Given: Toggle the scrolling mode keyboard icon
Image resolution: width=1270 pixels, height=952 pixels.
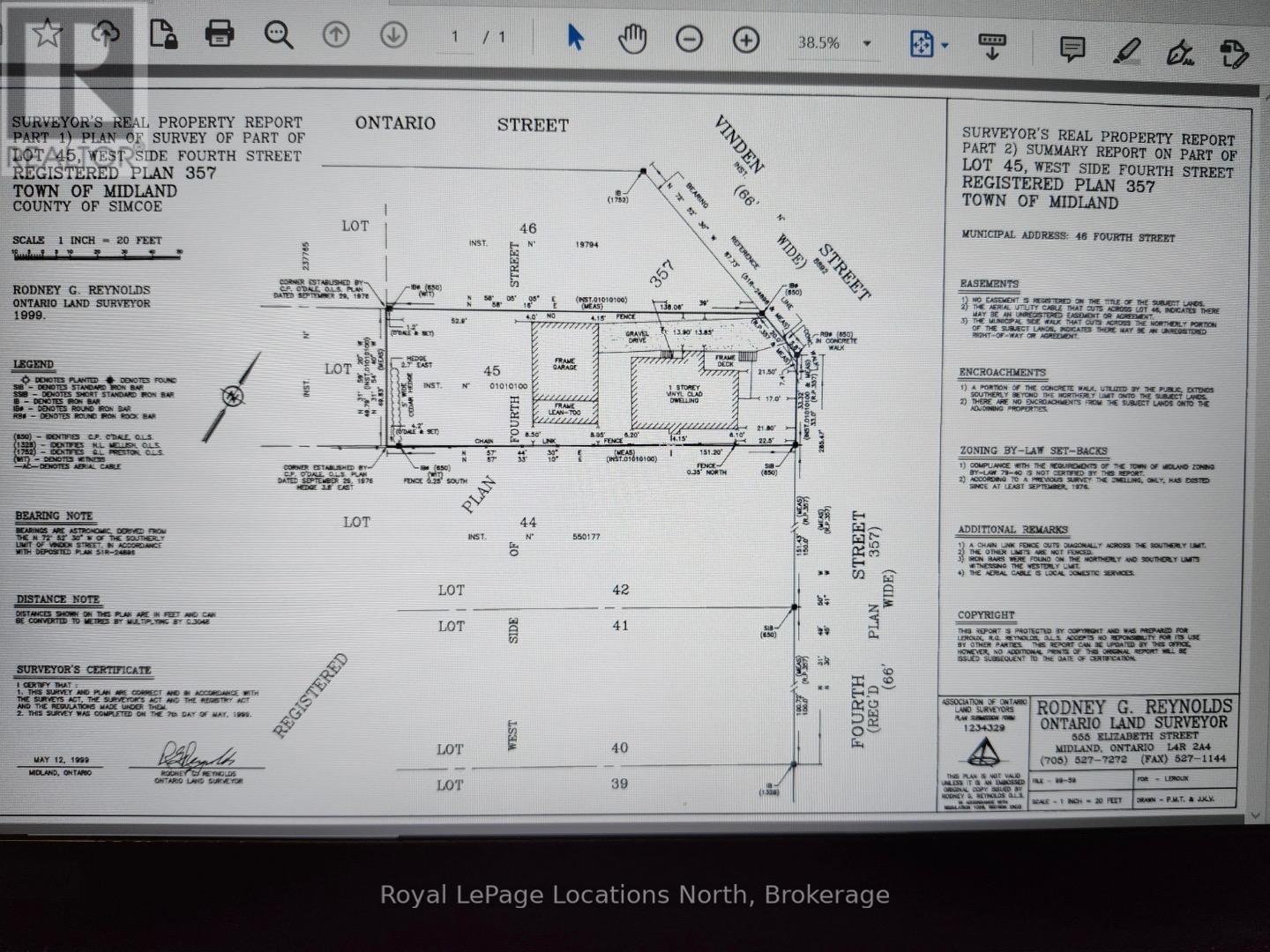Looking at the screenshot, I should point(992,45).
